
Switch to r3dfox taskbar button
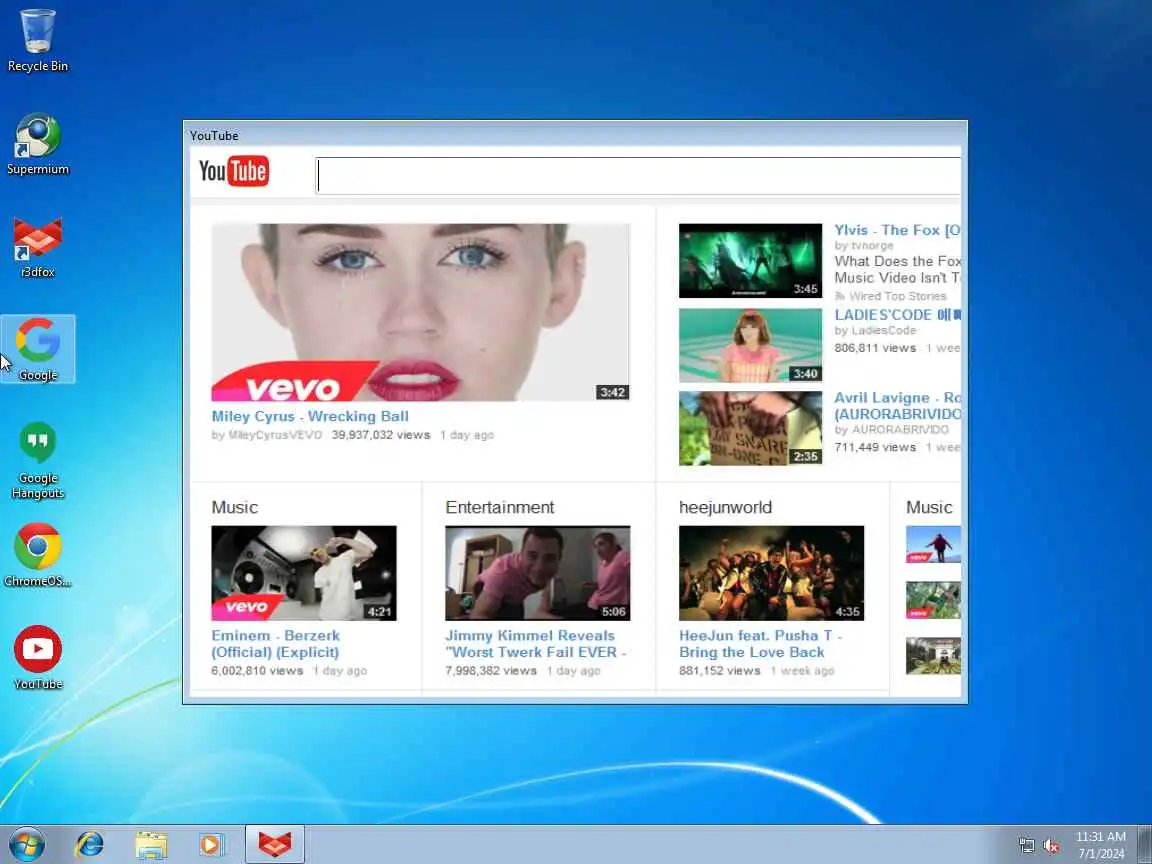coord(274,844)
